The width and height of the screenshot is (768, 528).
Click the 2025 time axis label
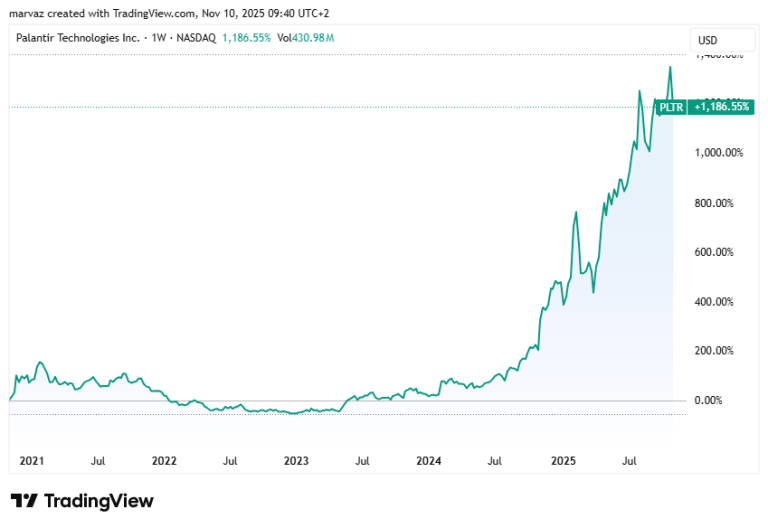click(563, 461)
